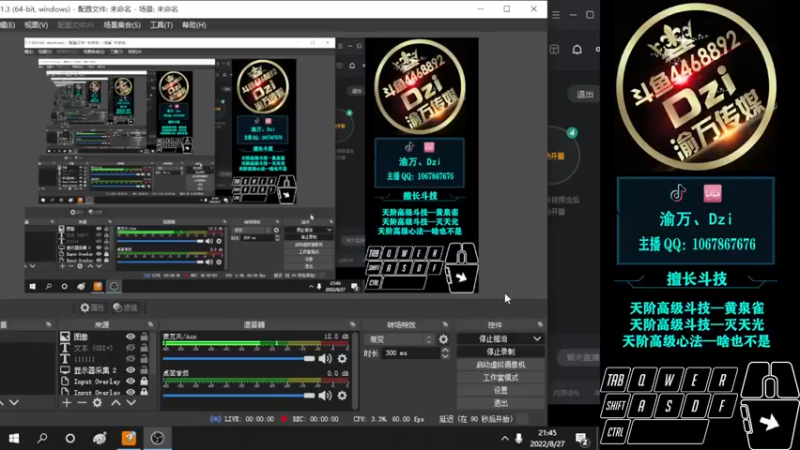Image resolution: width=800 pixels, height=450 pixels.
Task: Open source properties gear in sources toolbar
Action: coord(97,403)
